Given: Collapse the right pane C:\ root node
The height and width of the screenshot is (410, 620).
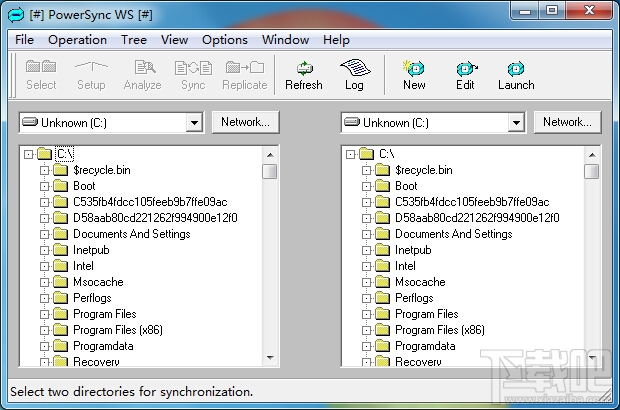Looking at the screenshot, I should coord(350,154).
